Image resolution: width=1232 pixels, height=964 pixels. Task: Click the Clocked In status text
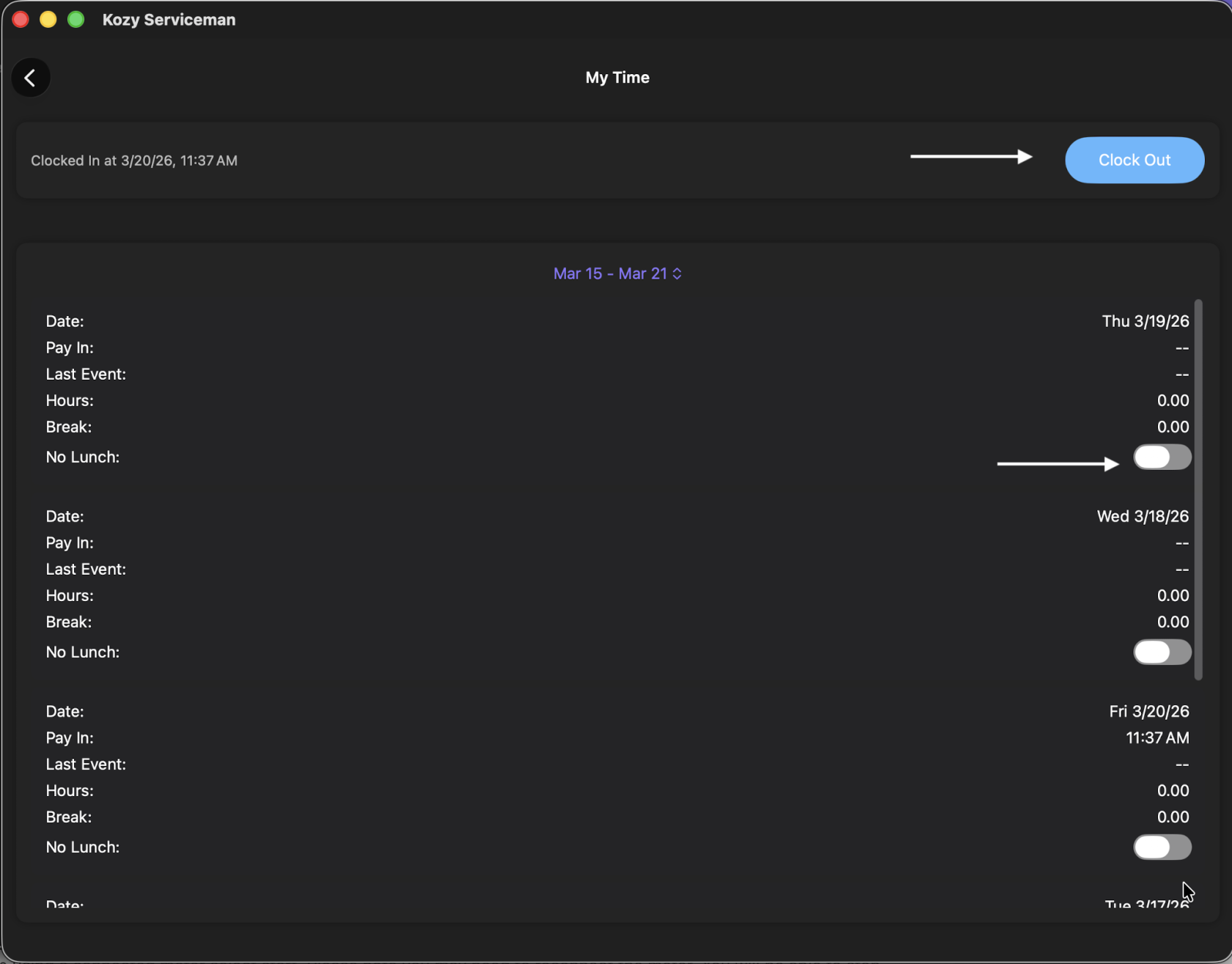(x=134, y=161)
